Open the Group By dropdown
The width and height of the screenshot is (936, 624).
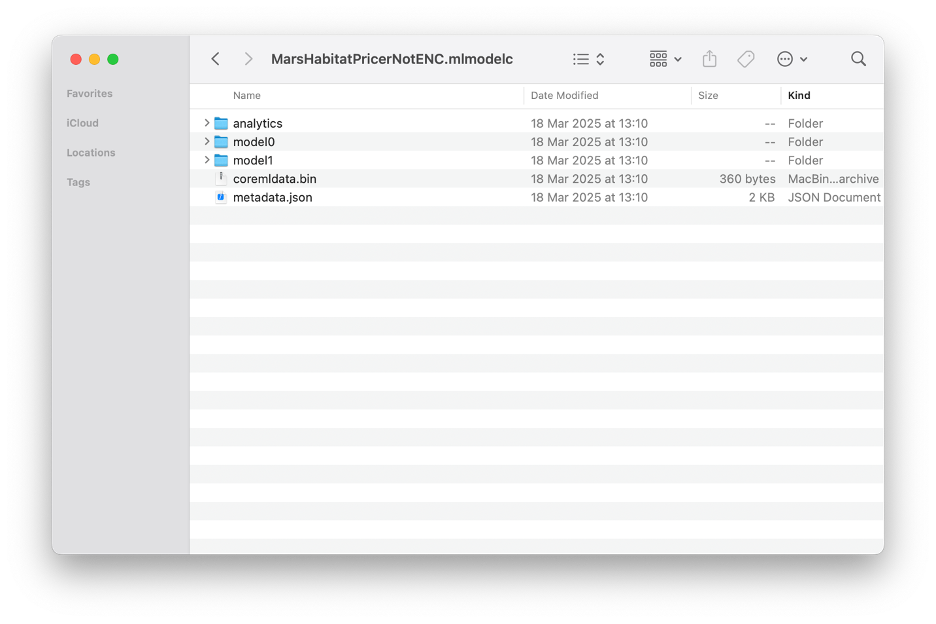tap(665, 59)
